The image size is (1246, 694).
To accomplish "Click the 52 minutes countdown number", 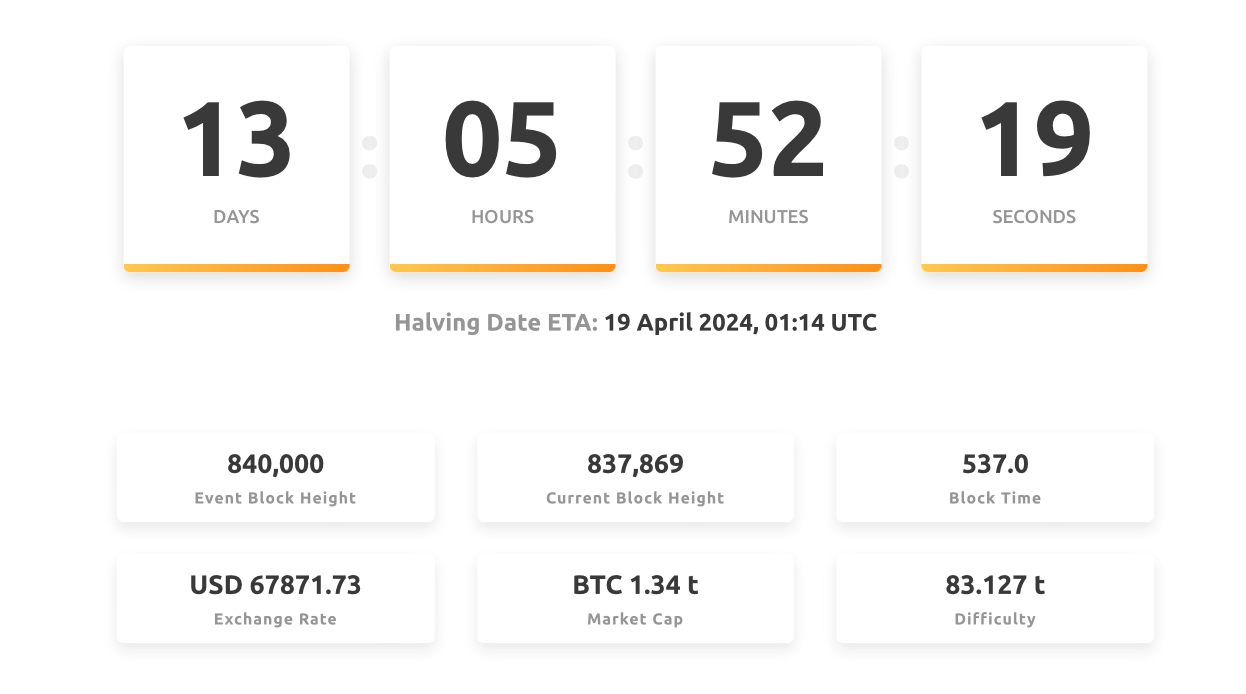I will pos(768,140).
